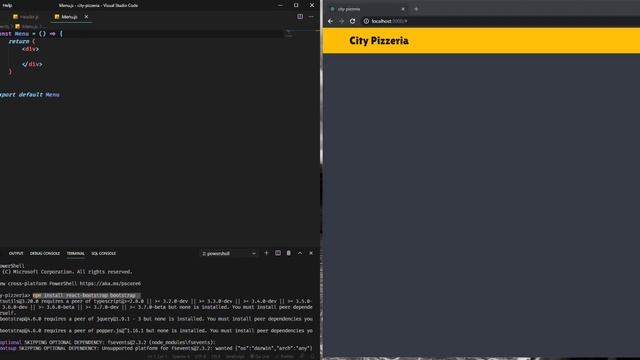Click the 'return (' line in the editor

tap(22, 41)
